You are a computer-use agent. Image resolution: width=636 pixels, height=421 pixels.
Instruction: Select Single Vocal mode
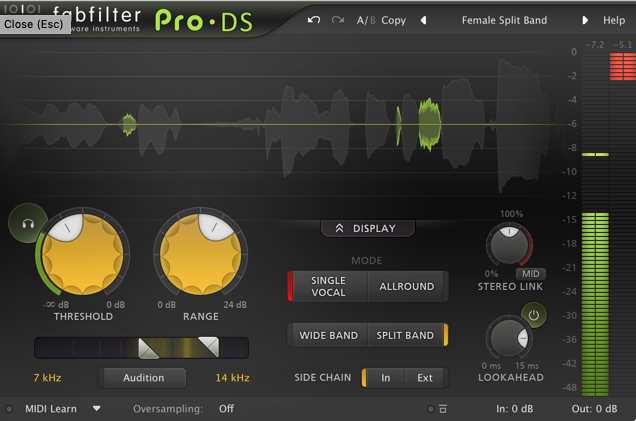pos(328,286)
